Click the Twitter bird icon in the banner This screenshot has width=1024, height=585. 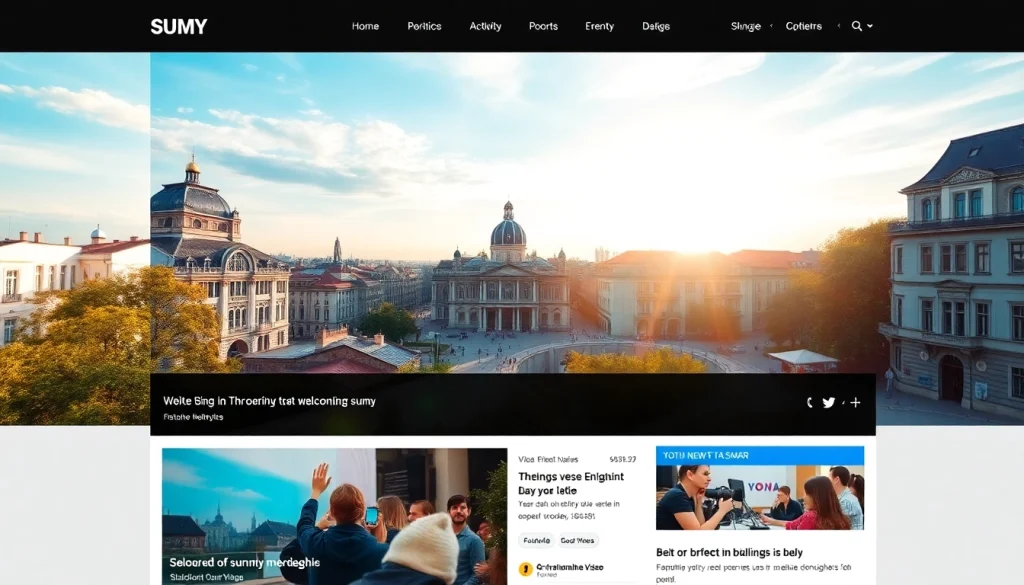pos(828,402)
